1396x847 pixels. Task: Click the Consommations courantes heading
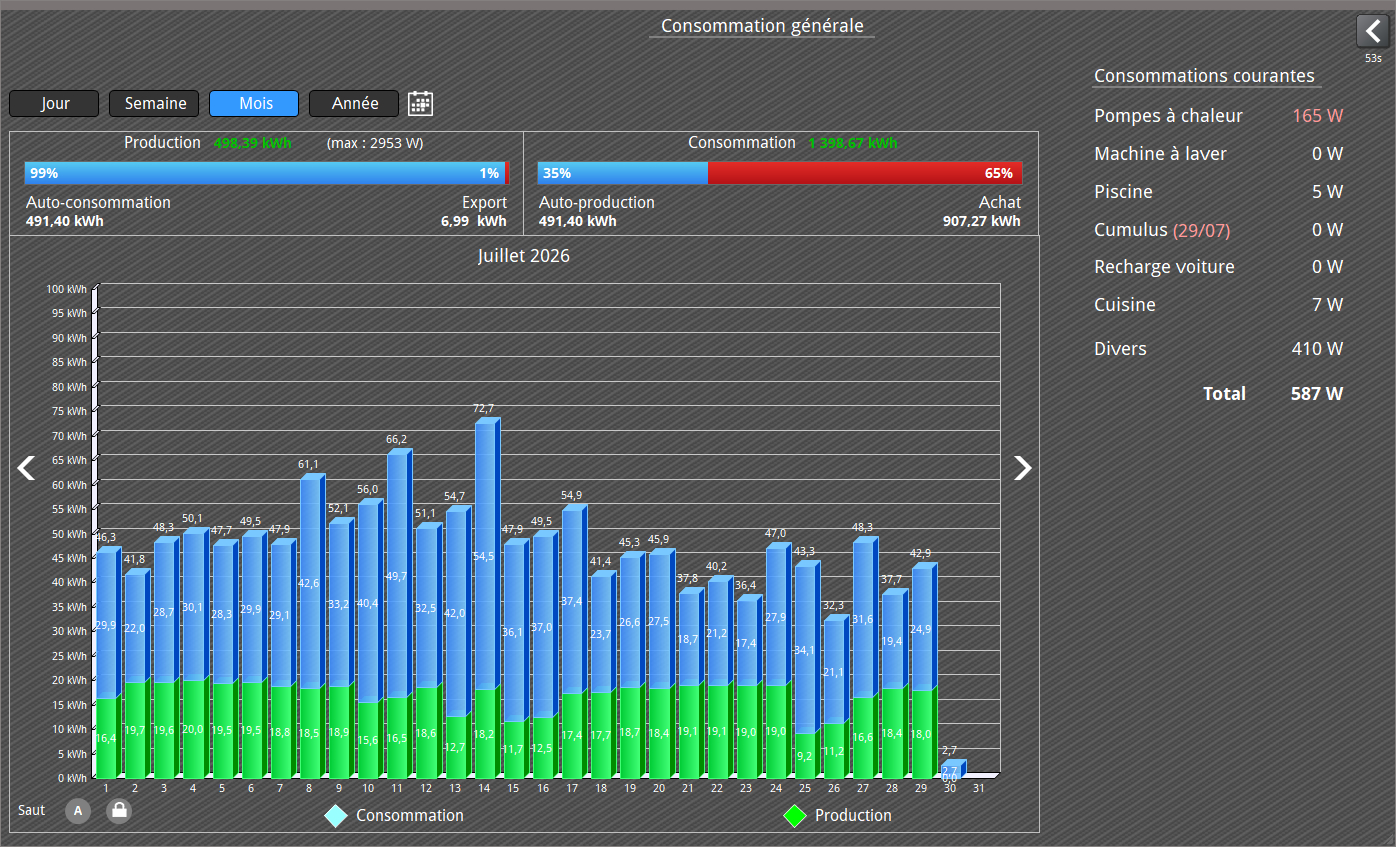(1204, 76)
